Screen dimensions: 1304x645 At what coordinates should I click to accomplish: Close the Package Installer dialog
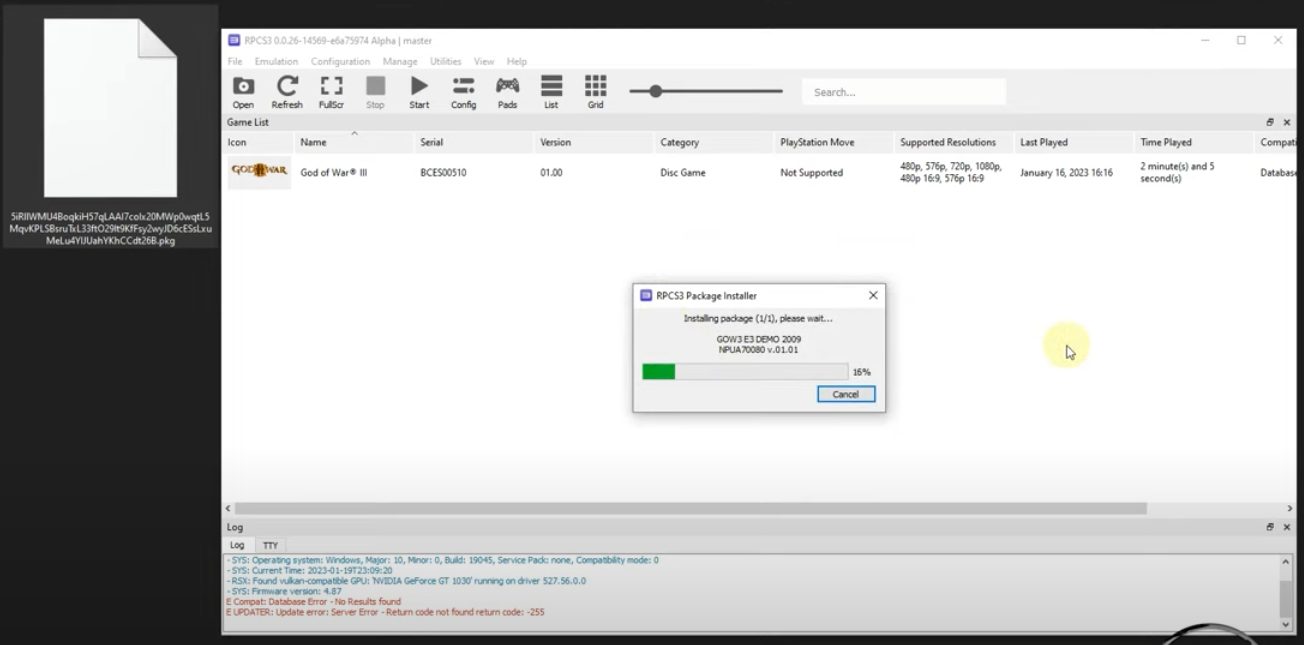[873, 295]
